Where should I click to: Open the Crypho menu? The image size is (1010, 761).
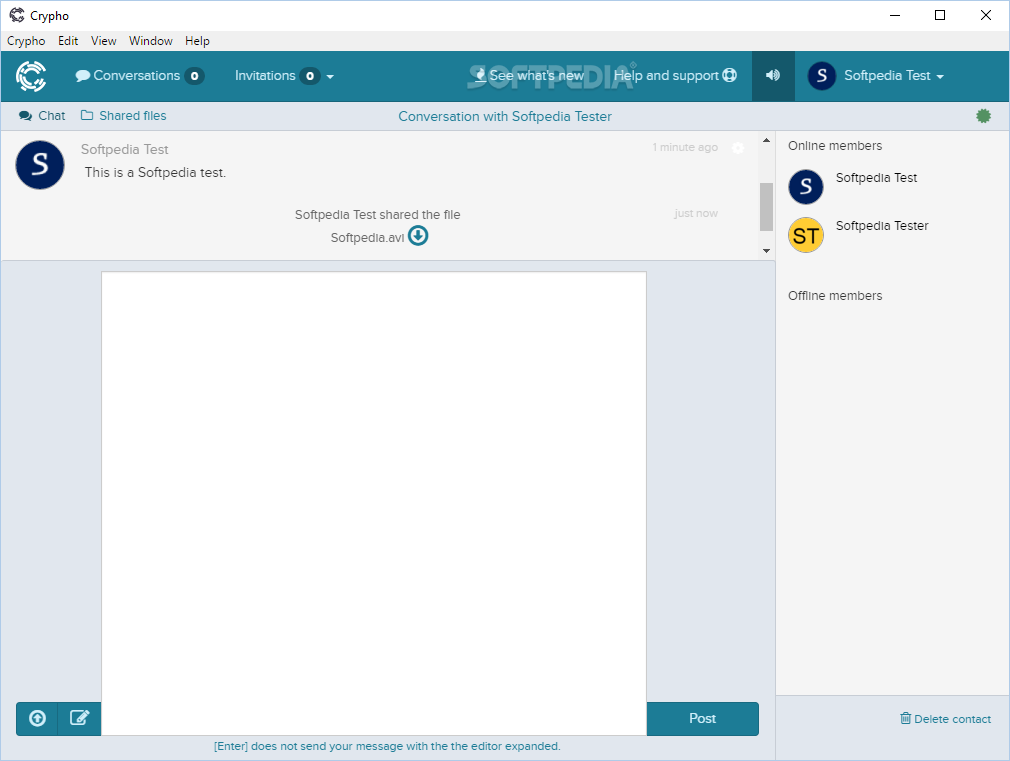pyautogui.click(x=26, y=41)
